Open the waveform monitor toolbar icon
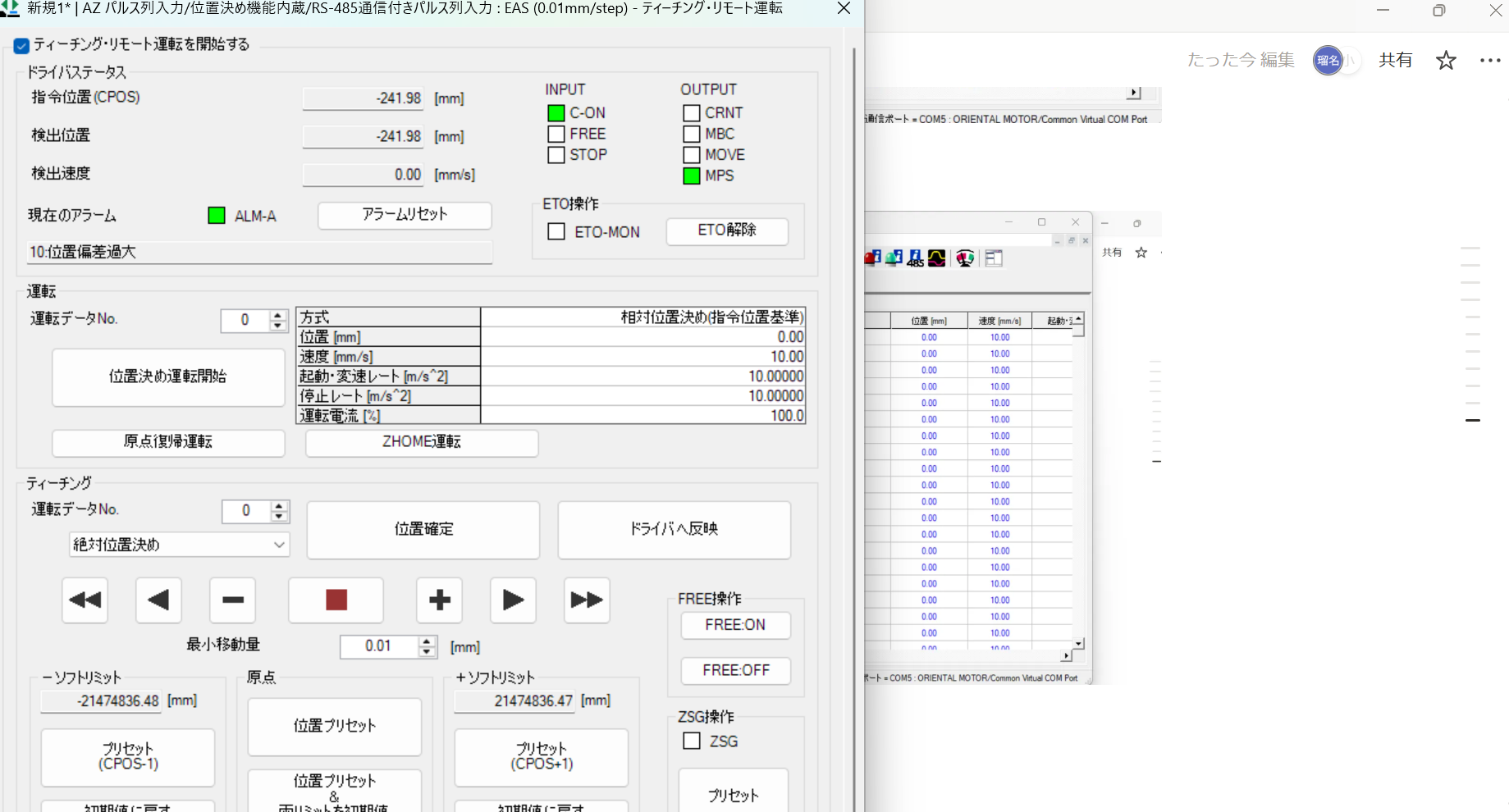 pos(936,258)
